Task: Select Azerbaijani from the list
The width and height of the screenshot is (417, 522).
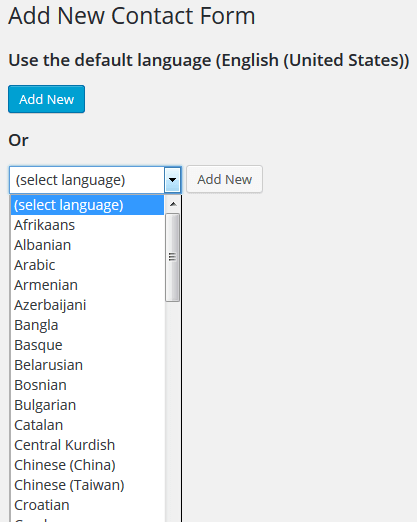Action: coord(88,305)
